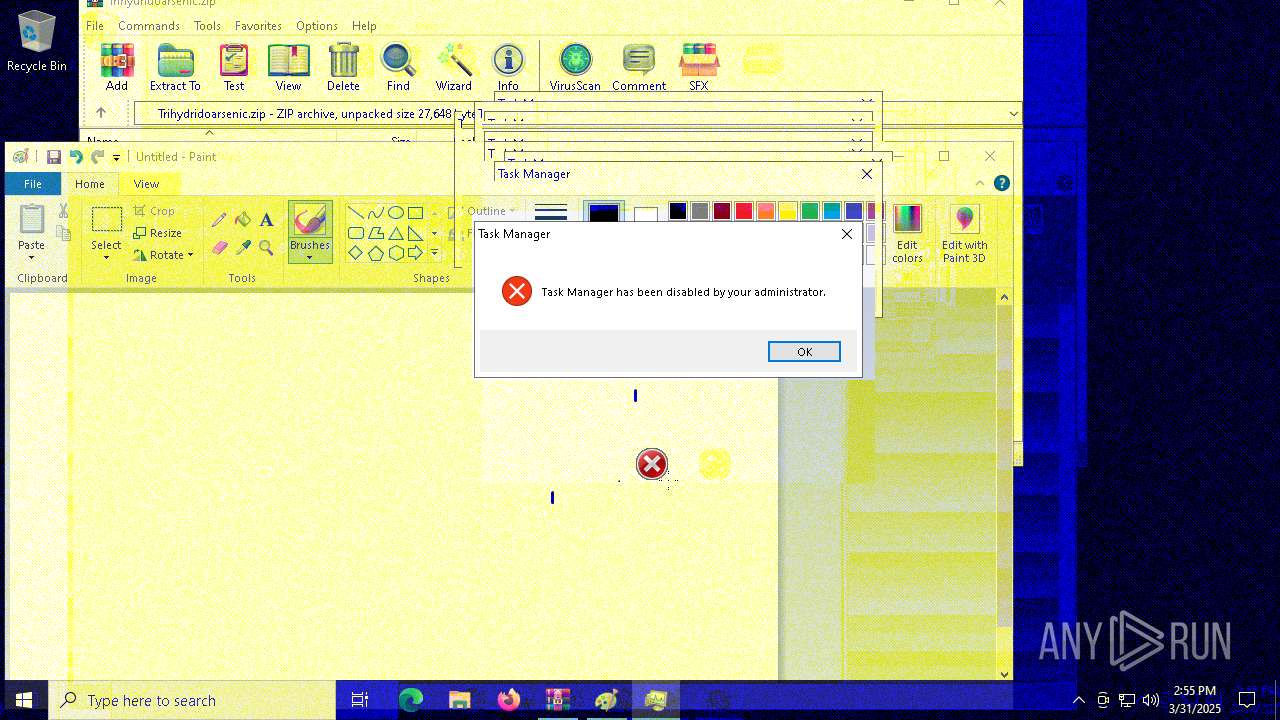This screenshot has height=720, width=1280.
Task: Select the Fill with color bucket tool
Action: (242, 220)
